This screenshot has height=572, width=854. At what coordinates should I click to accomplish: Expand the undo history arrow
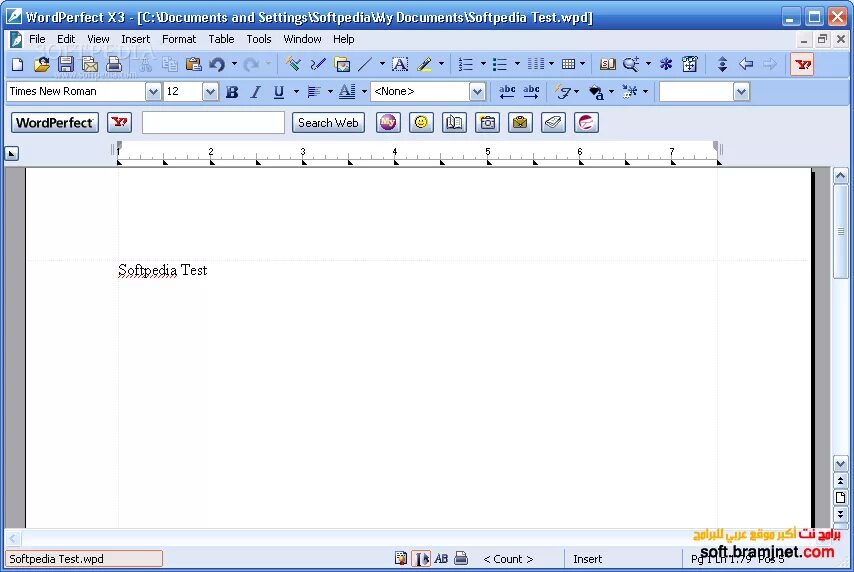[x=234, y=64]
